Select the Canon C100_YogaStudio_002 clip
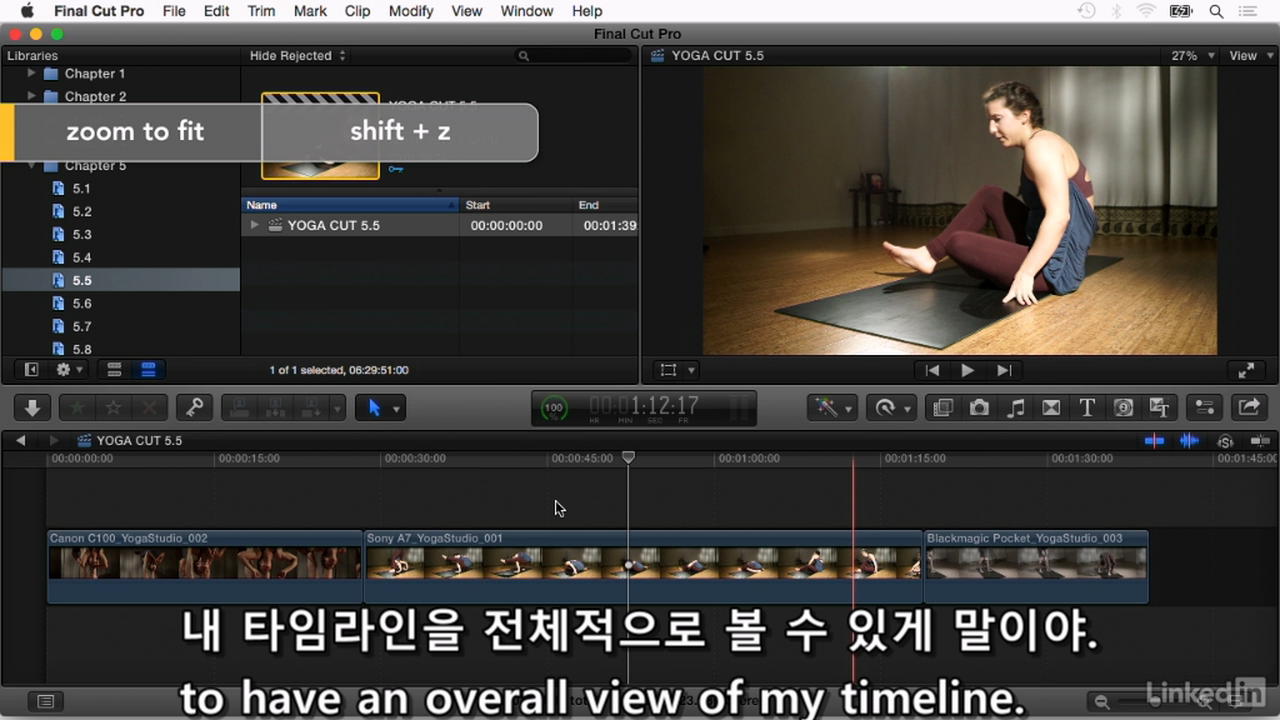This screenshot has height=720, width=1280. click(205, 566)
